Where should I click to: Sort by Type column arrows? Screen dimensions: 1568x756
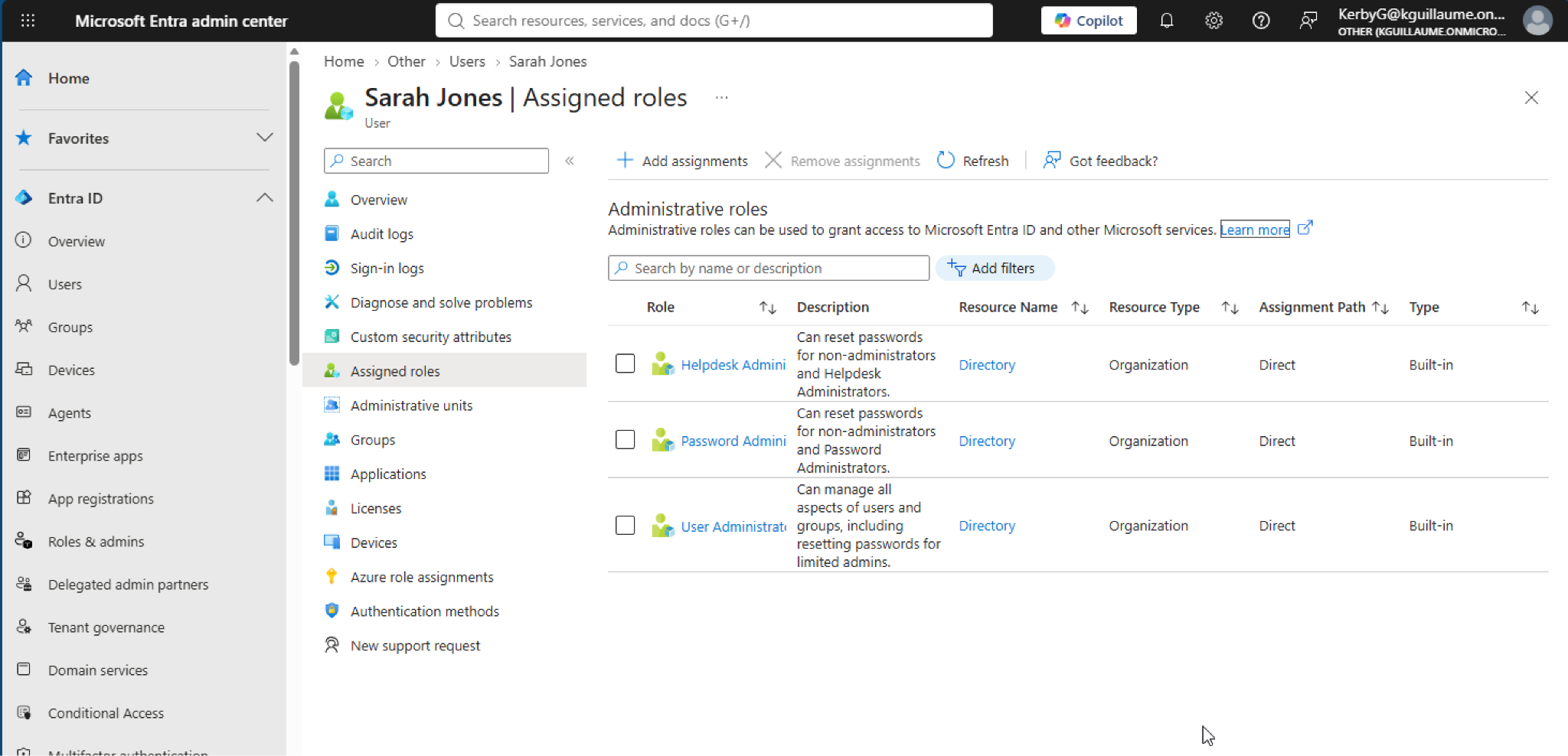click(1530, 308)
